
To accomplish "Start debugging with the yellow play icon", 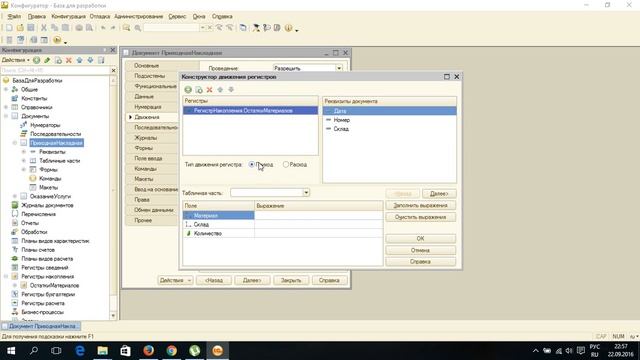I will 57,40.
